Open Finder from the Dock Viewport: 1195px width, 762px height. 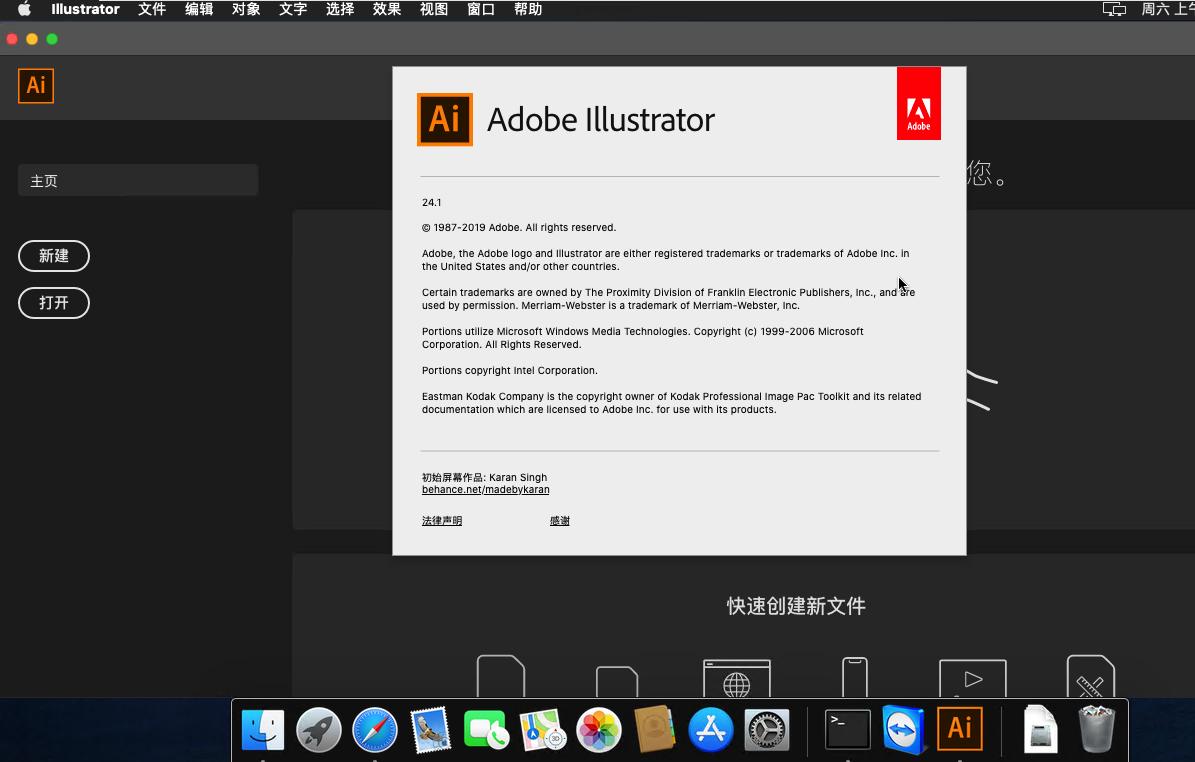tap(263, 730)
